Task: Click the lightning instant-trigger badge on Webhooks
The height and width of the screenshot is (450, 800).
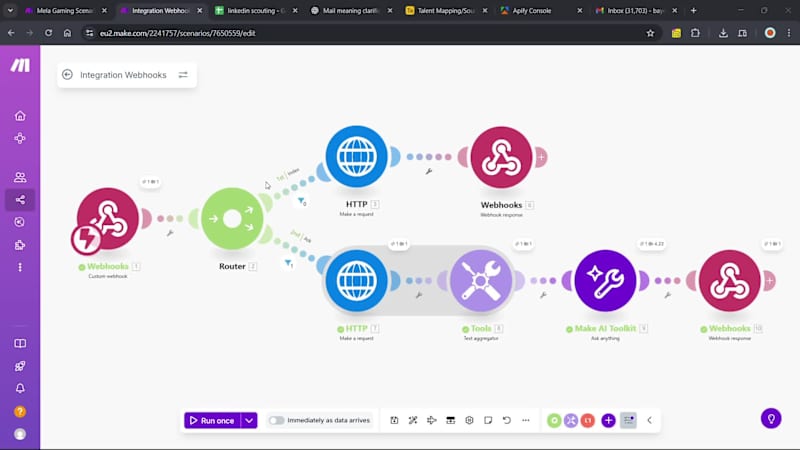Action: coord(86,239)
